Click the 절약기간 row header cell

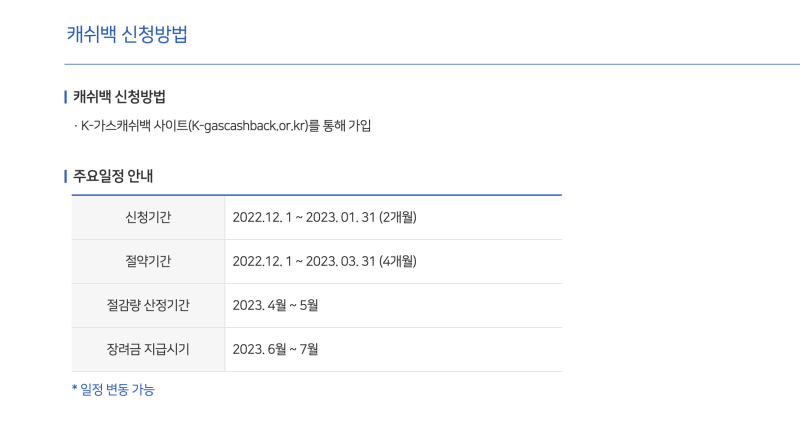pyautogui.click(x=148, y=261)
